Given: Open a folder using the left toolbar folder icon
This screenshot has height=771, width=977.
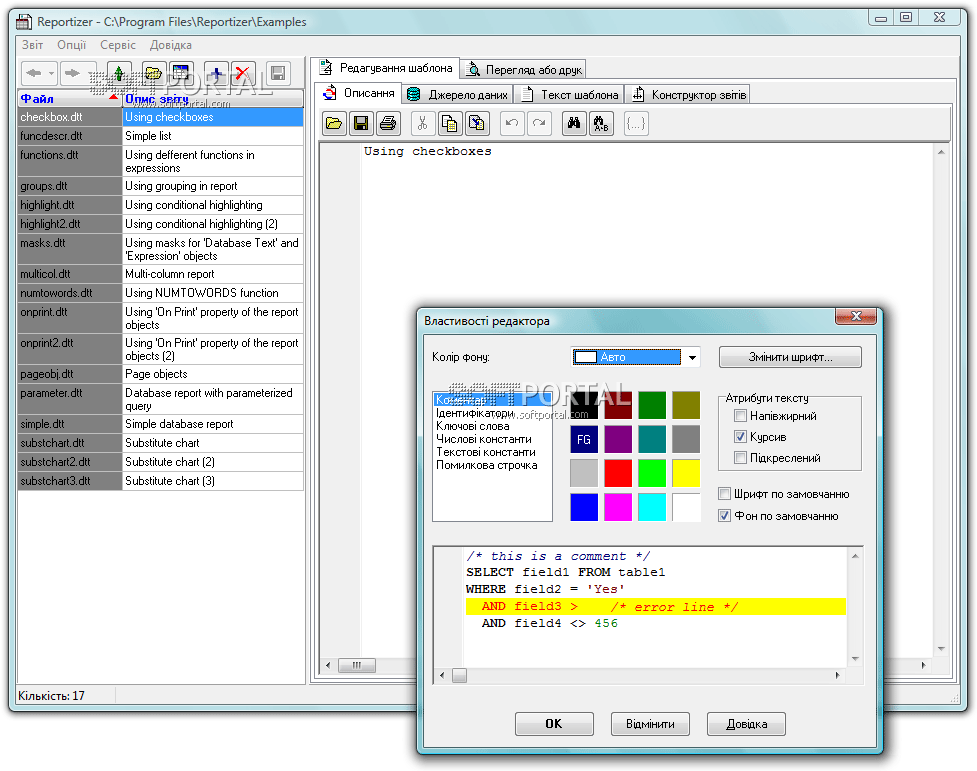Looking at the screenshot, I should click(x=153, y=74).
